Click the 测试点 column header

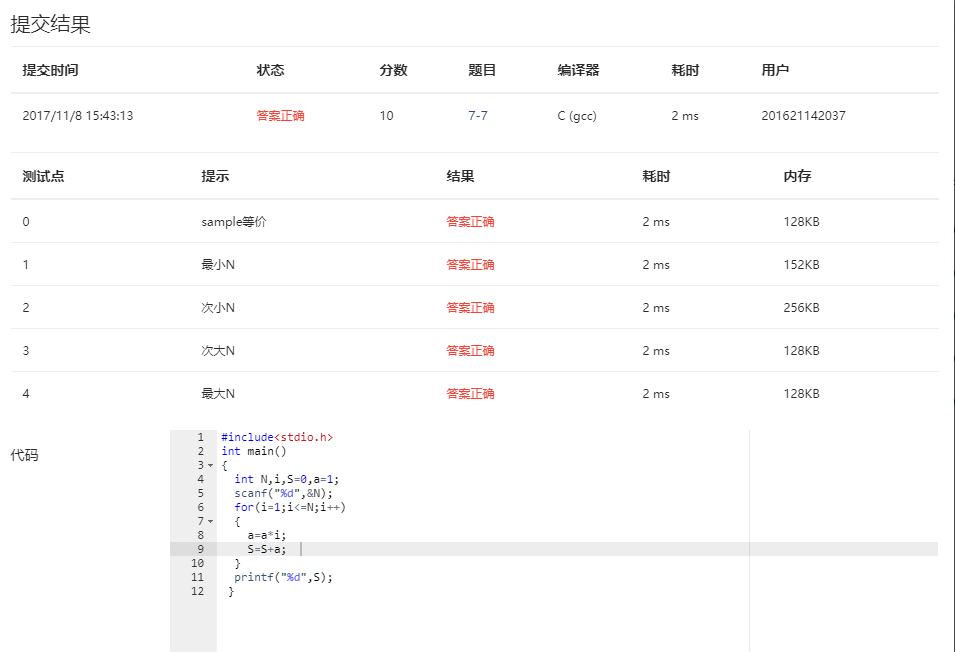tap(43, 177)
